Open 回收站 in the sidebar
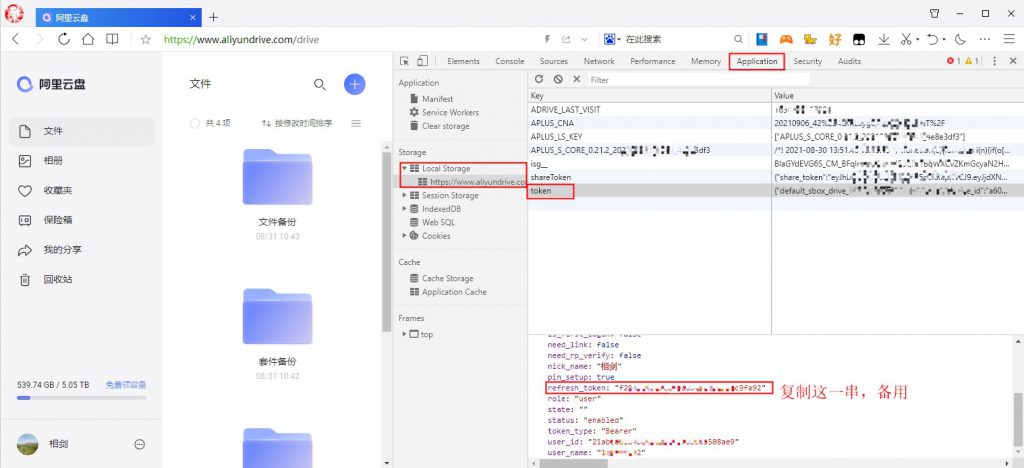The height and width of the screenshot is (468, 1024). point(57,279)
